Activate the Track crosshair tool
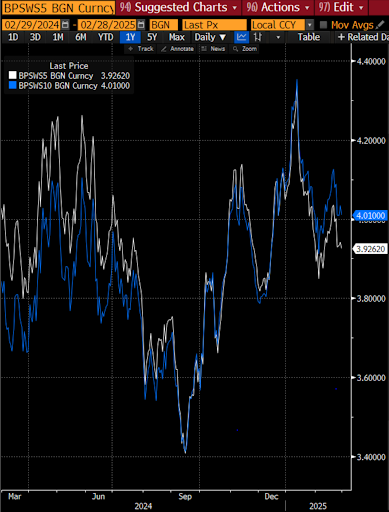389x512 pixels. (x=141, y=49)
